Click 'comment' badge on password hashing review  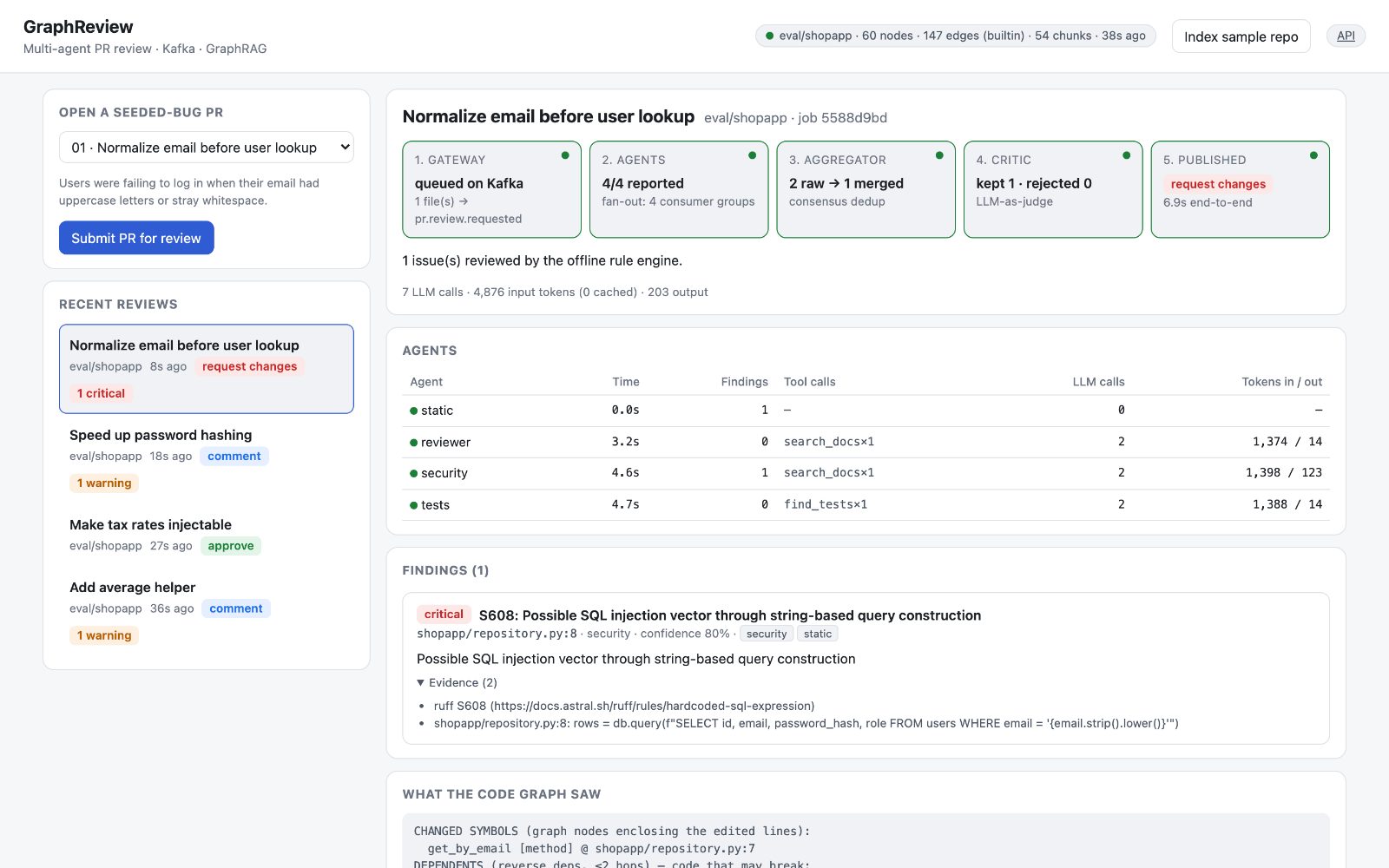tap(234, 457)
